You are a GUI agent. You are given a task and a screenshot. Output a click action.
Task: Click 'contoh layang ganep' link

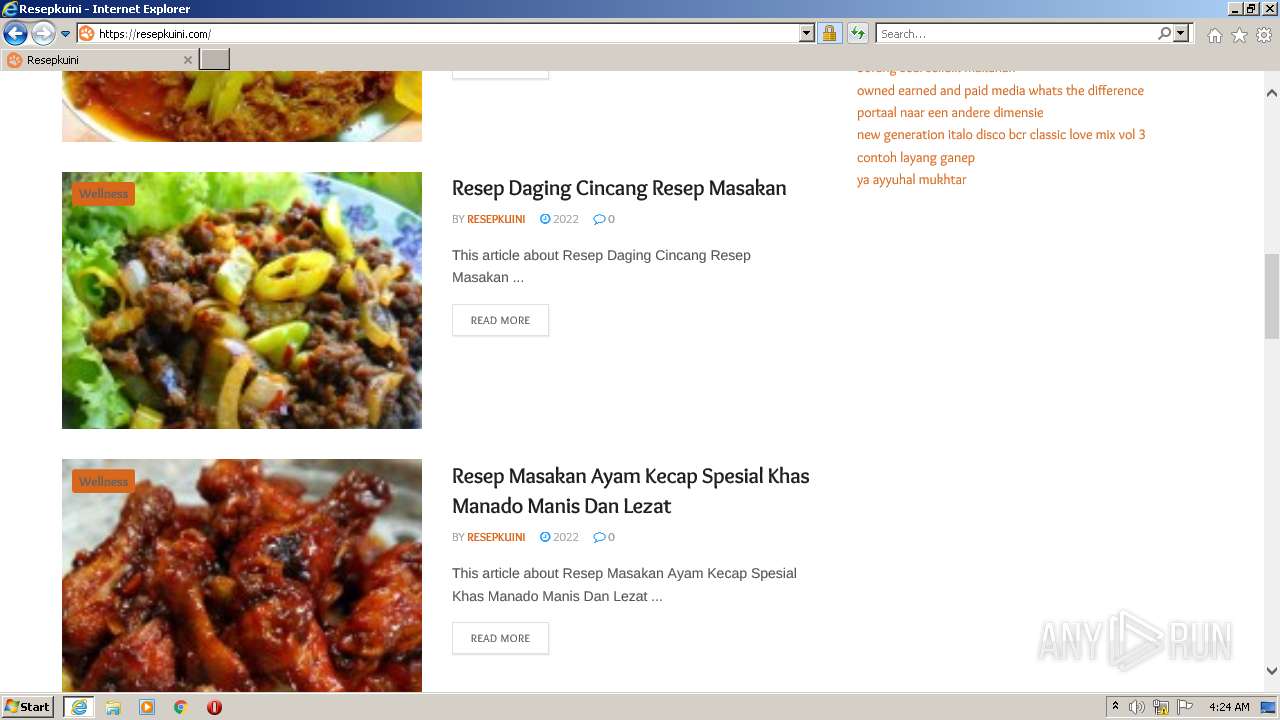click(x=916, y=158)
